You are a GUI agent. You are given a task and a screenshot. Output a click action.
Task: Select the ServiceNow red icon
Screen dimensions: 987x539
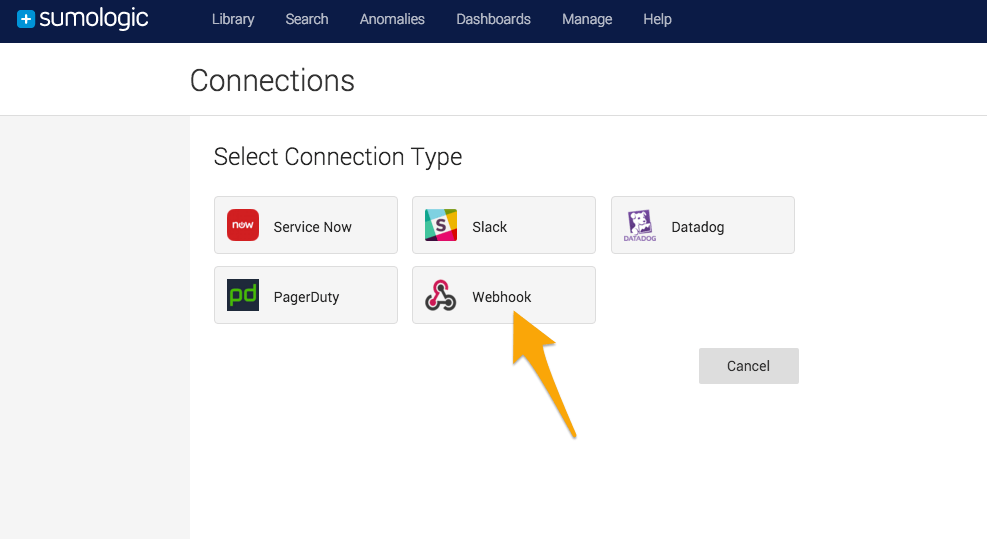click(x=243, y=225)
